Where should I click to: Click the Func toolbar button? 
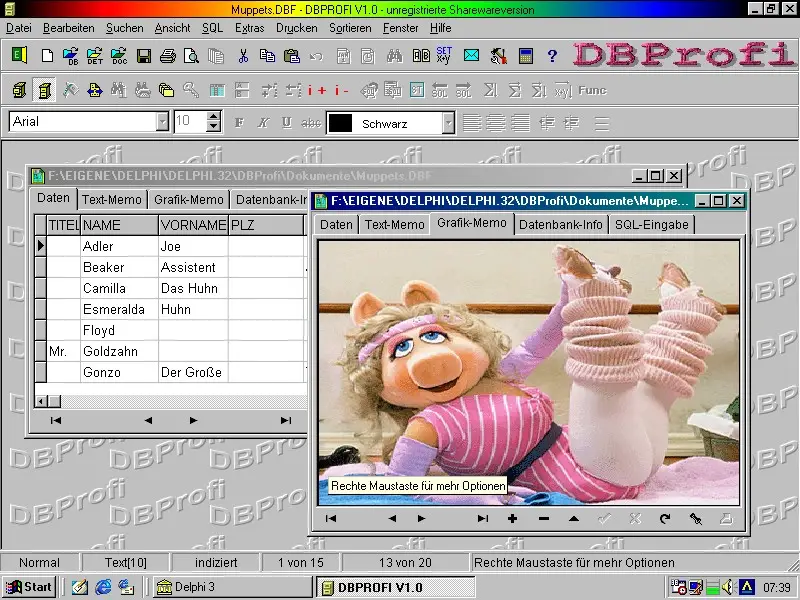[592, 91]
